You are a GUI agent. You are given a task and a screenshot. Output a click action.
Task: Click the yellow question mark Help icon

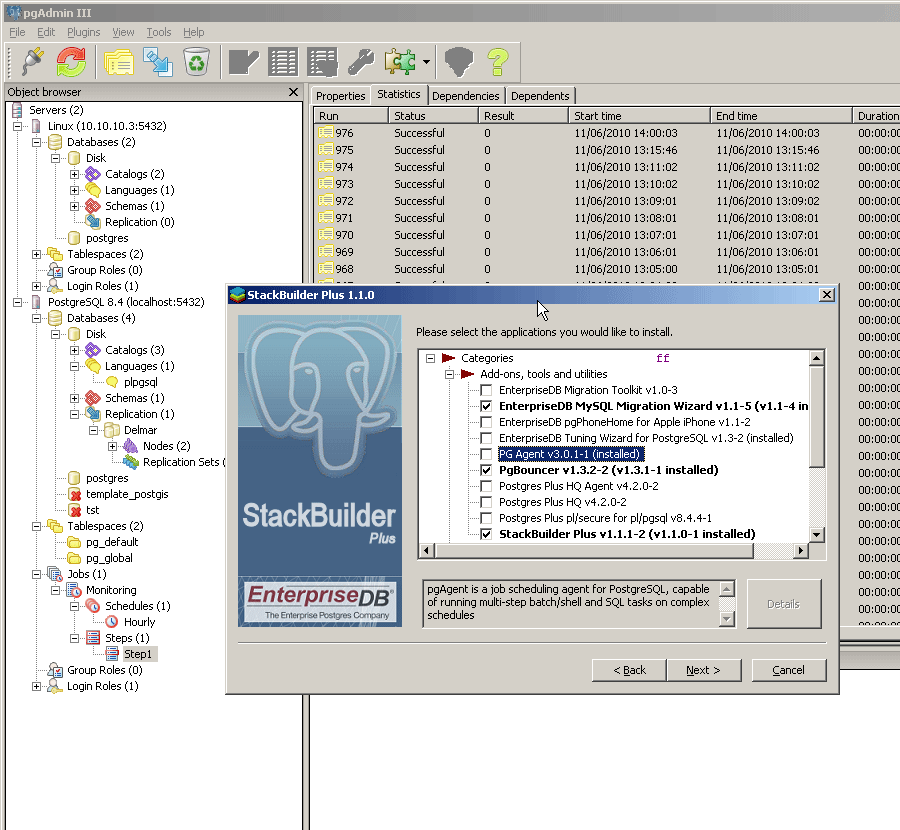coord(498,61)
